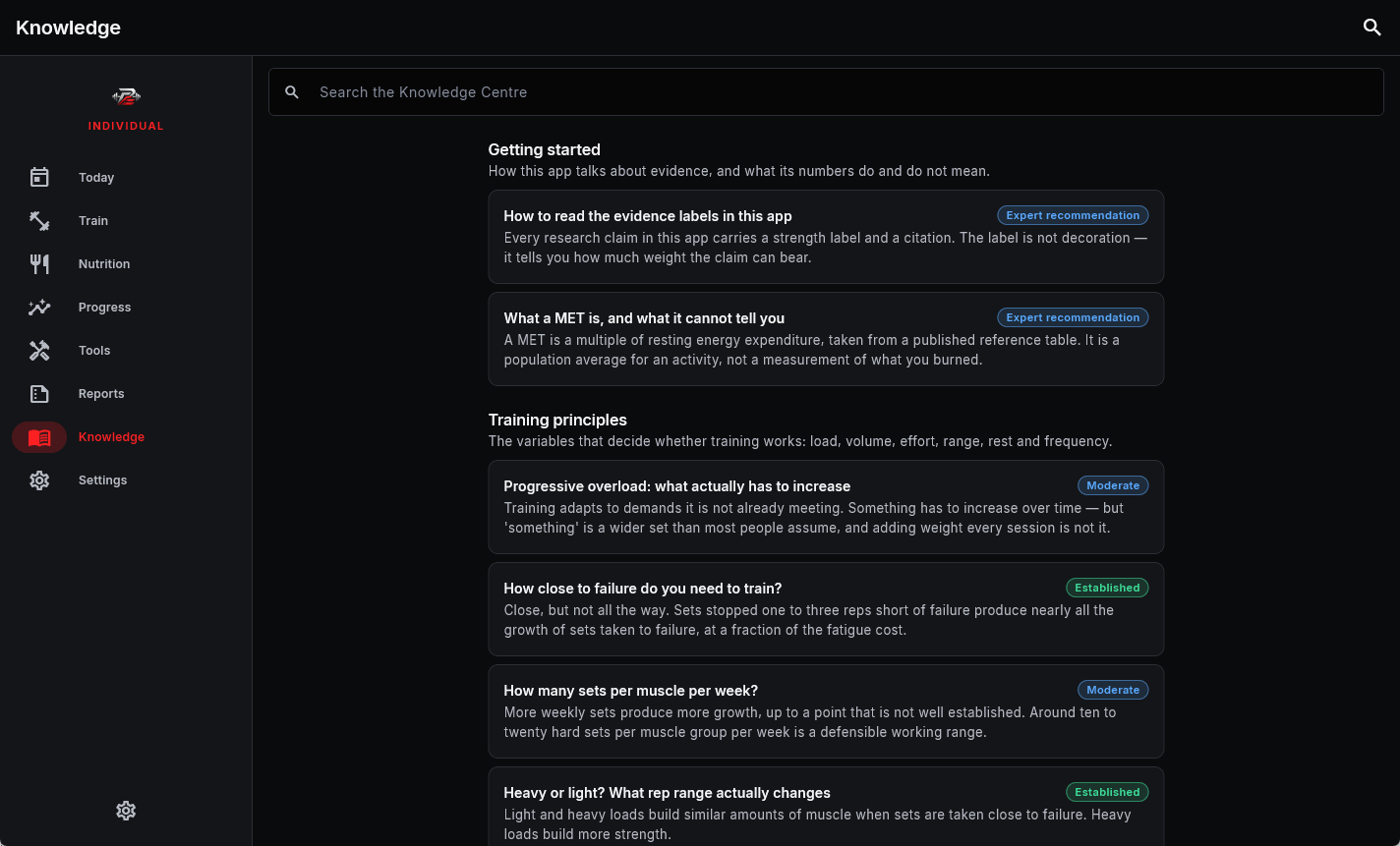Focus the Search the Knowledge Centre field
This screenshot has height=846, width=1400.
[x=826, y=91]
